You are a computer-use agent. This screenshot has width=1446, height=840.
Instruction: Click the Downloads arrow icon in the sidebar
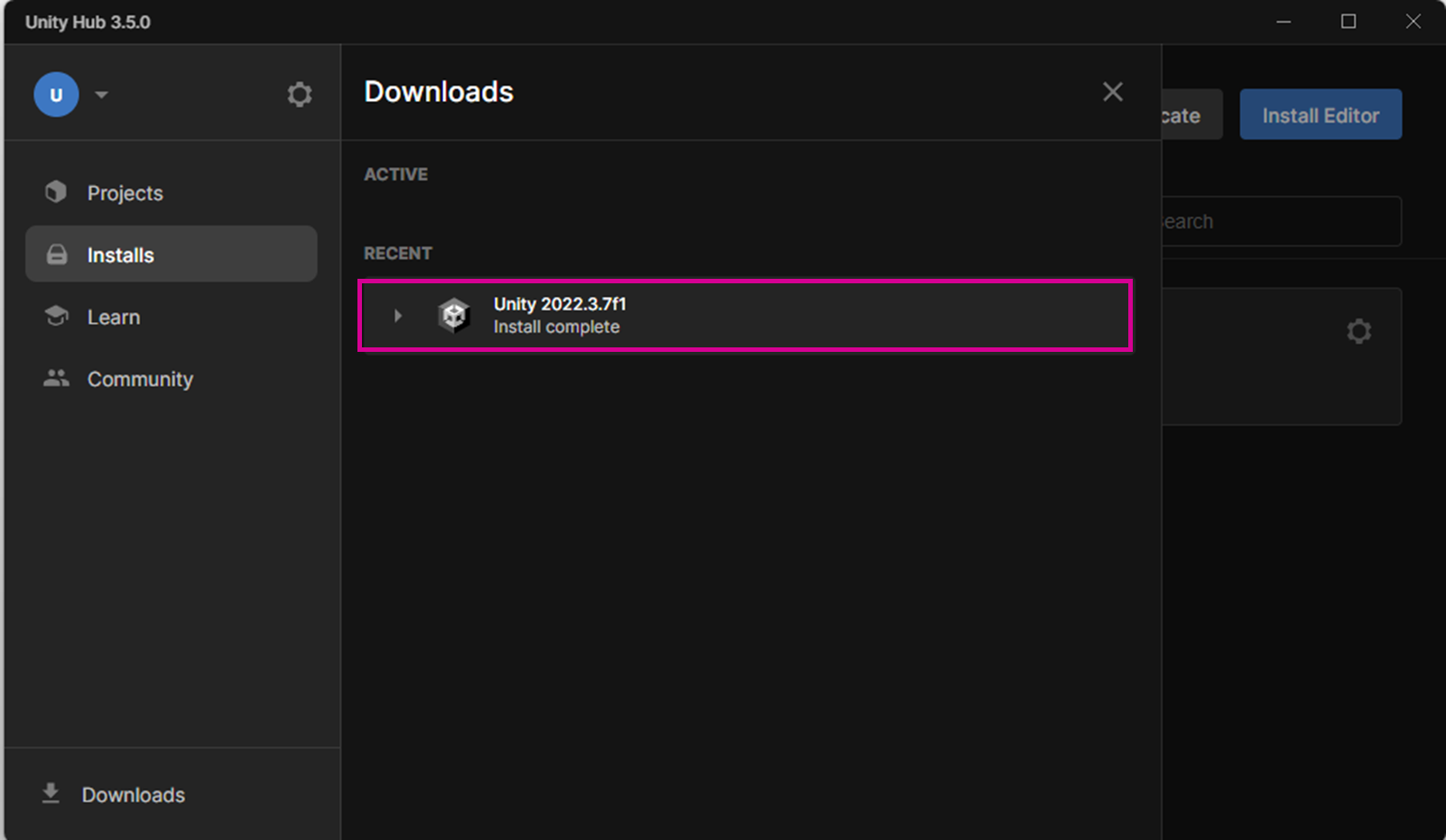pos(50,793)
